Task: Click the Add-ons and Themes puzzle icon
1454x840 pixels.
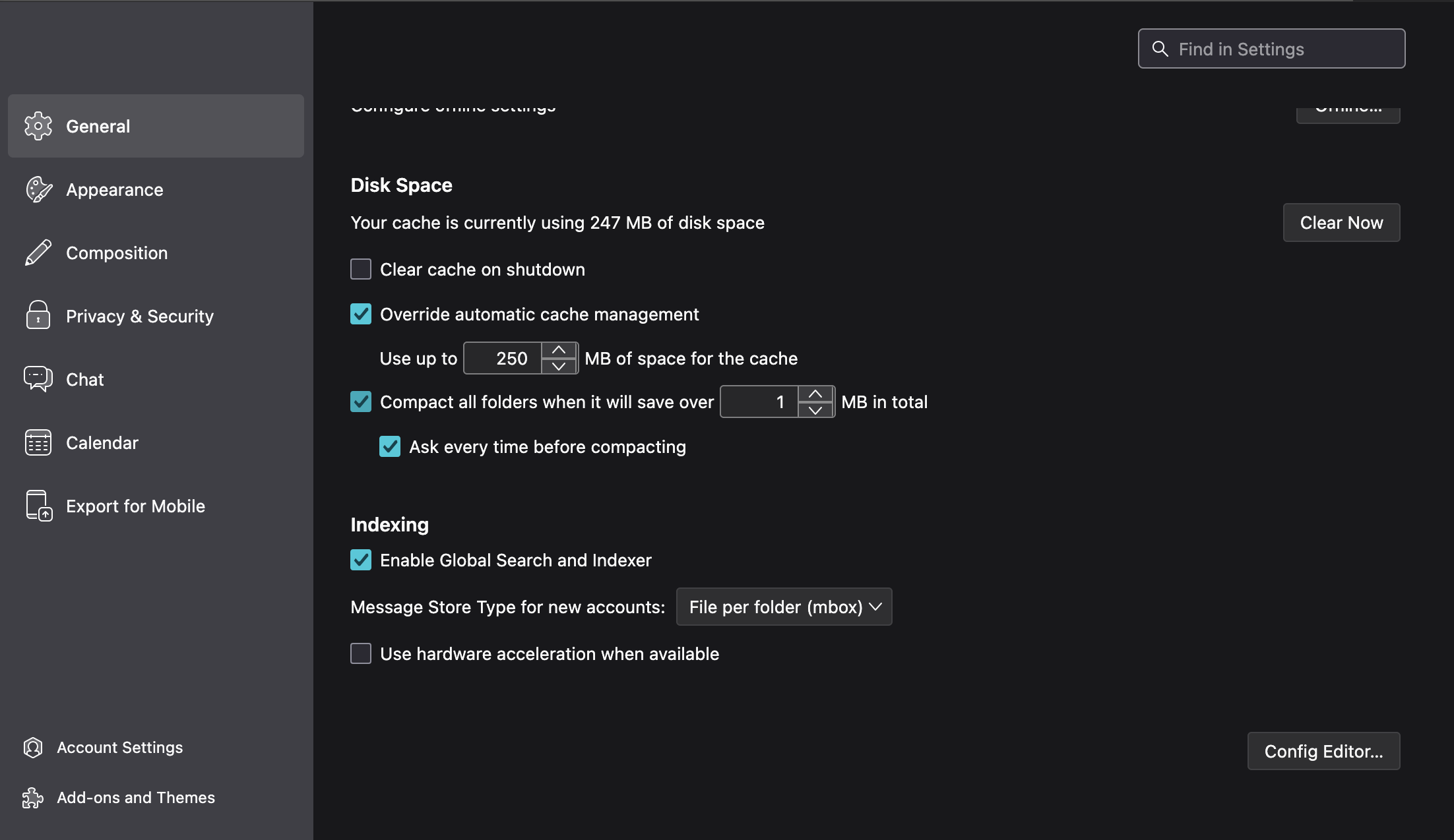Action: pyautogui.click(x=33, y=798)
